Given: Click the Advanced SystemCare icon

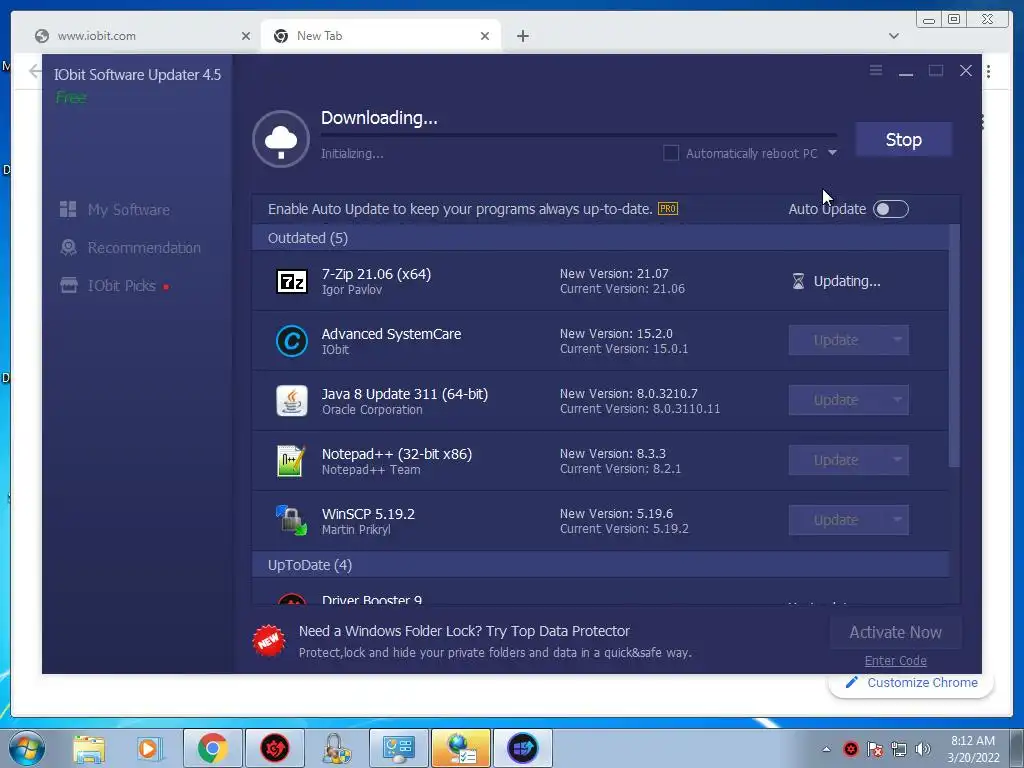Looking at the screenshot, I should point(291,342).
